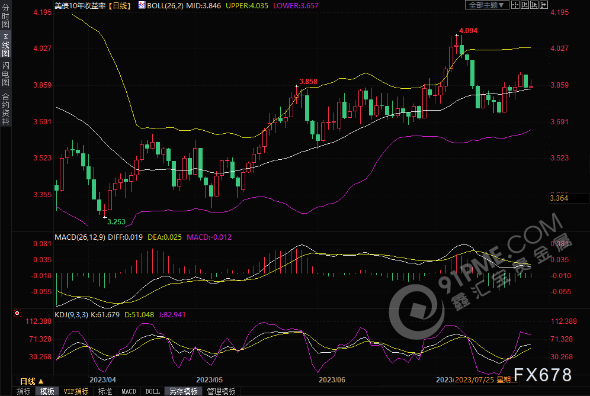The height and width of the screenshot is (396, 590).
Task: Click the 4.094 high price marker
Action: pyautogui.click(x=468, y=30)
